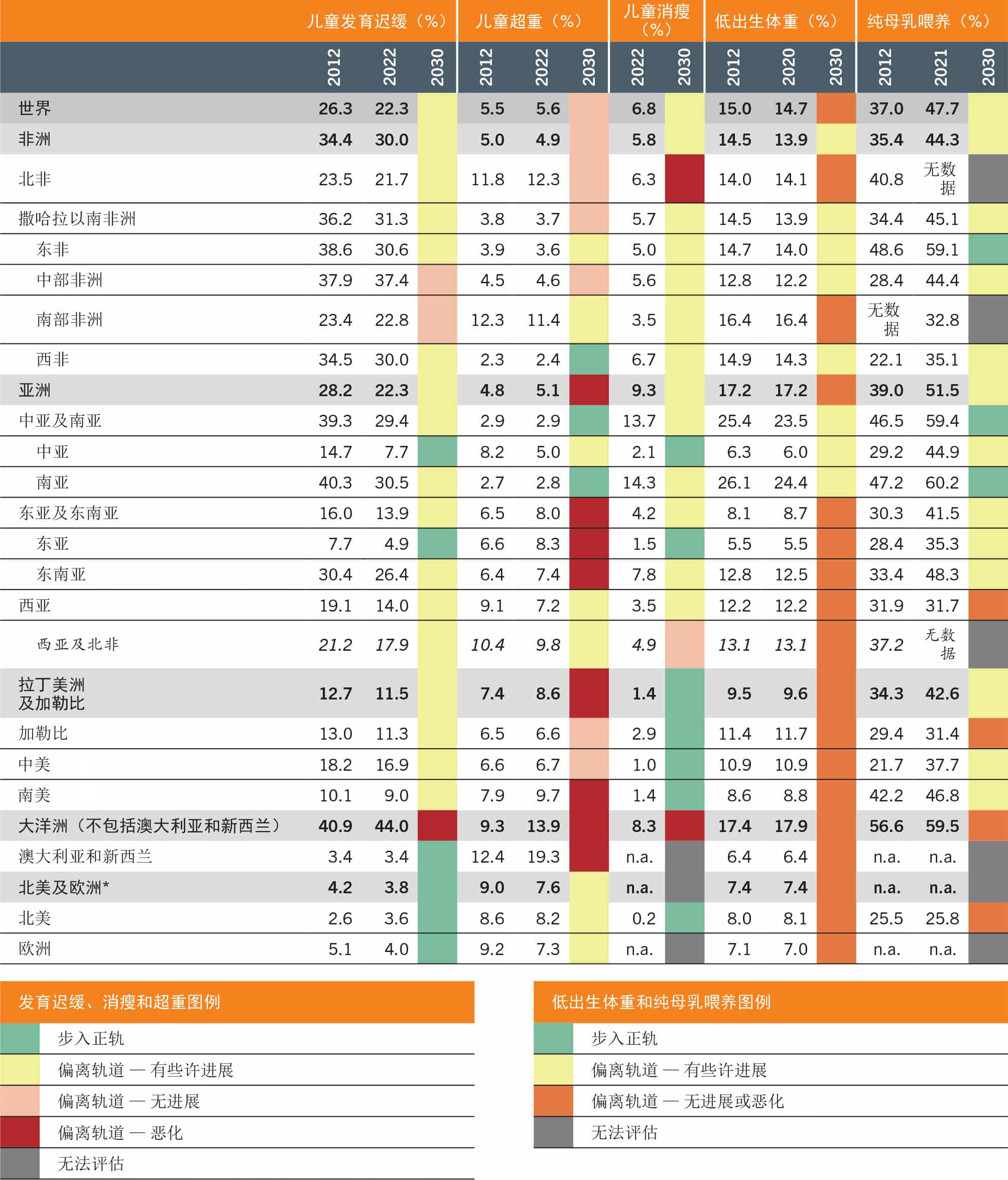1008x1180 pixels.
Task: Click the green 2030 stunting cell for 中亚
Action: pyautogui.click(x=437, y=451)
